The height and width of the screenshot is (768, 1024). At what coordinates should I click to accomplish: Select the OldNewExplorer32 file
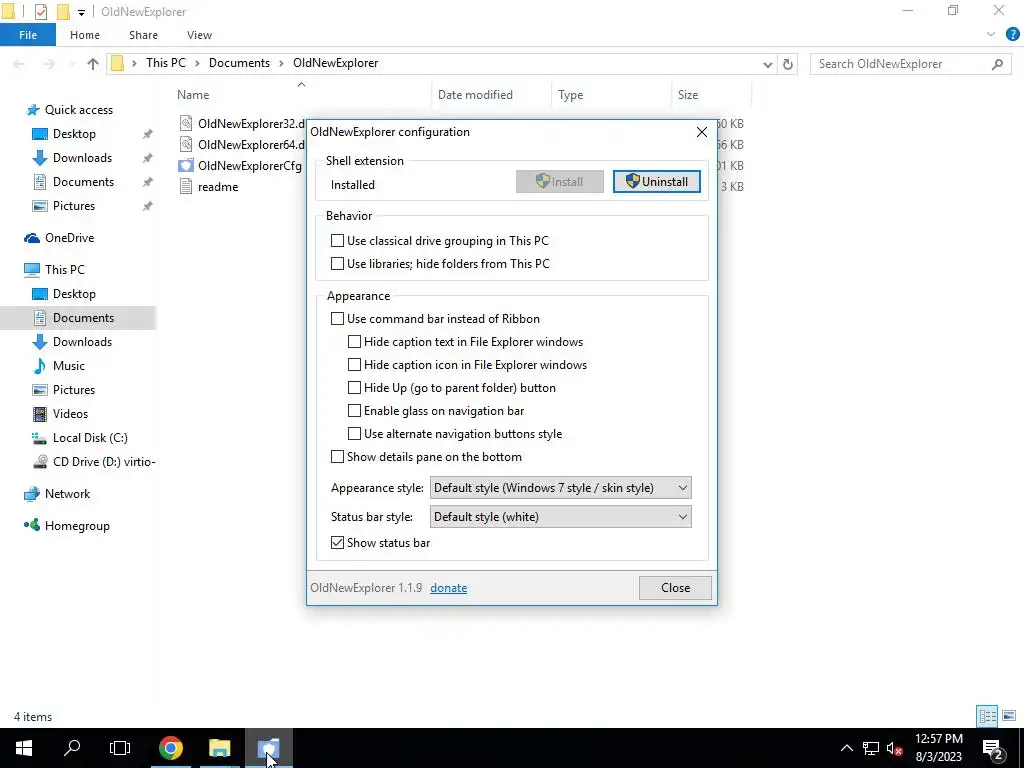click(x=251, y=124)
